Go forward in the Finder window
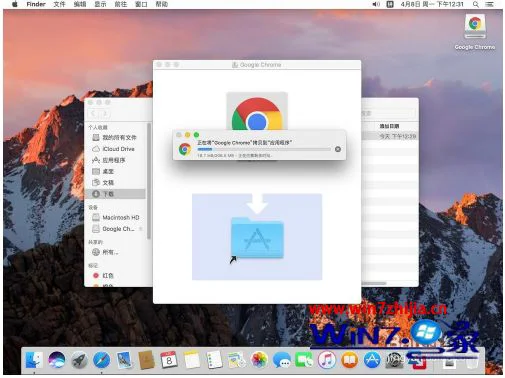The image size is (505, 378). pos(104,114)
